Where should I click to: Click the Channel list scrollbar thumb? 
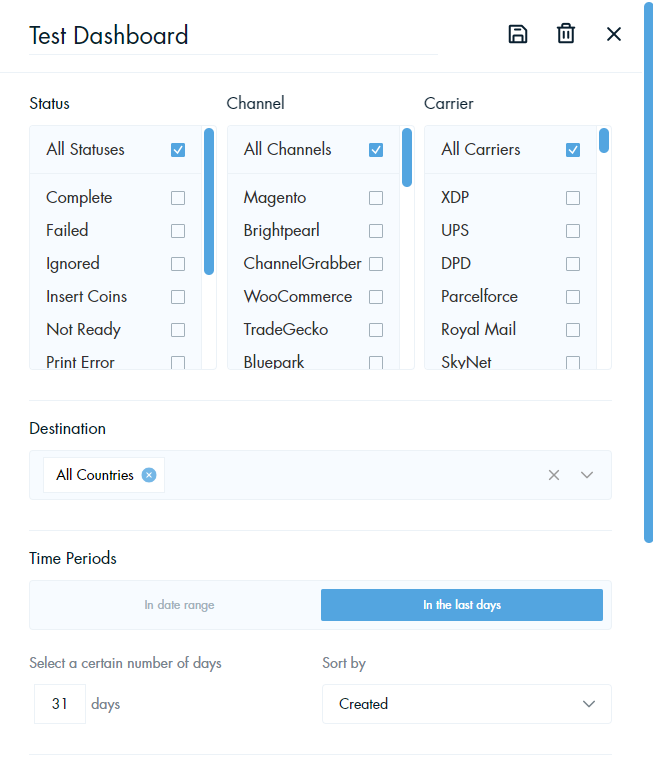[x=407, y=158]
